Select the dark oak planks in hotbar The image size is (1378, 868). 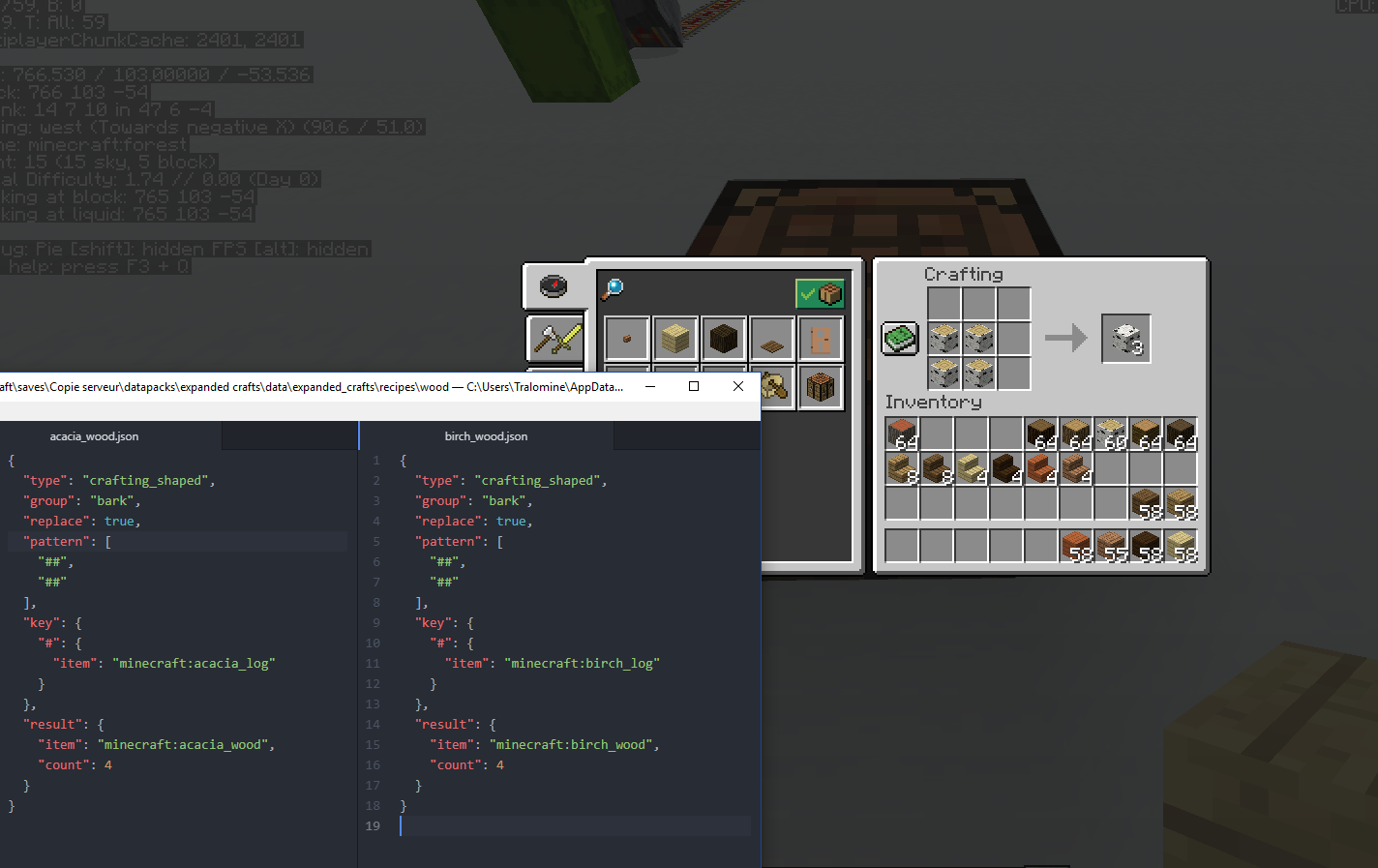coord(1146,546)
